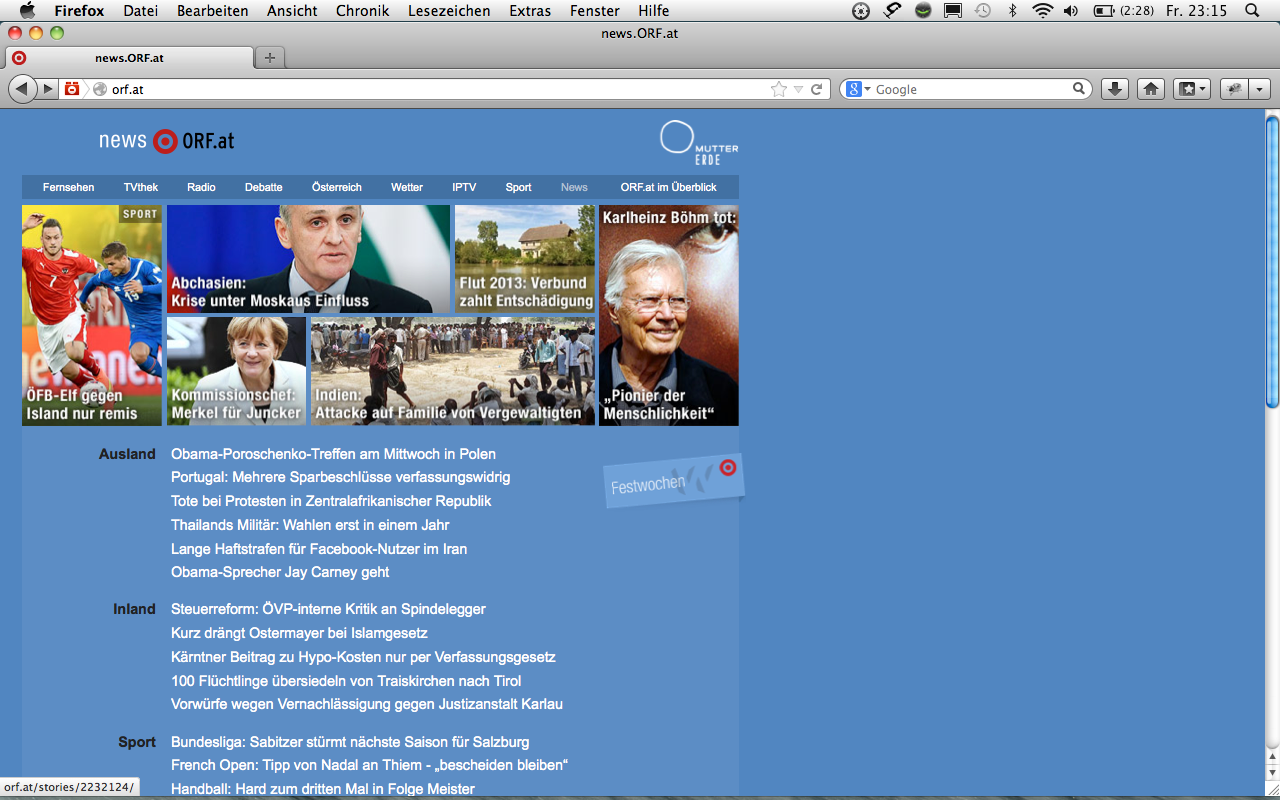Open the Indien Attacke story image
The width and height of the screenshot is (1280, 800).
[453, 372]
